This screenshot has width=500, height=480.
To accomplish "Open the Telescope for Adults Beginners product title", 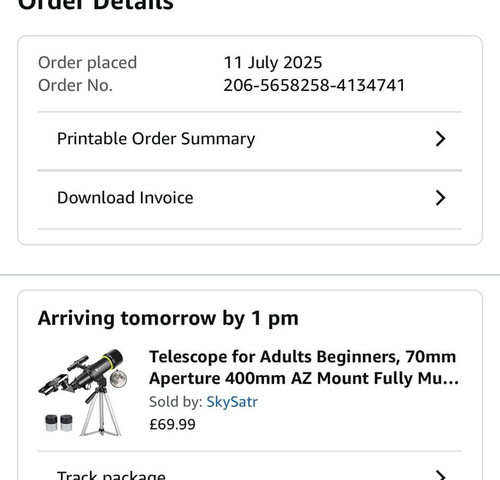I will [x=304, y=367].
